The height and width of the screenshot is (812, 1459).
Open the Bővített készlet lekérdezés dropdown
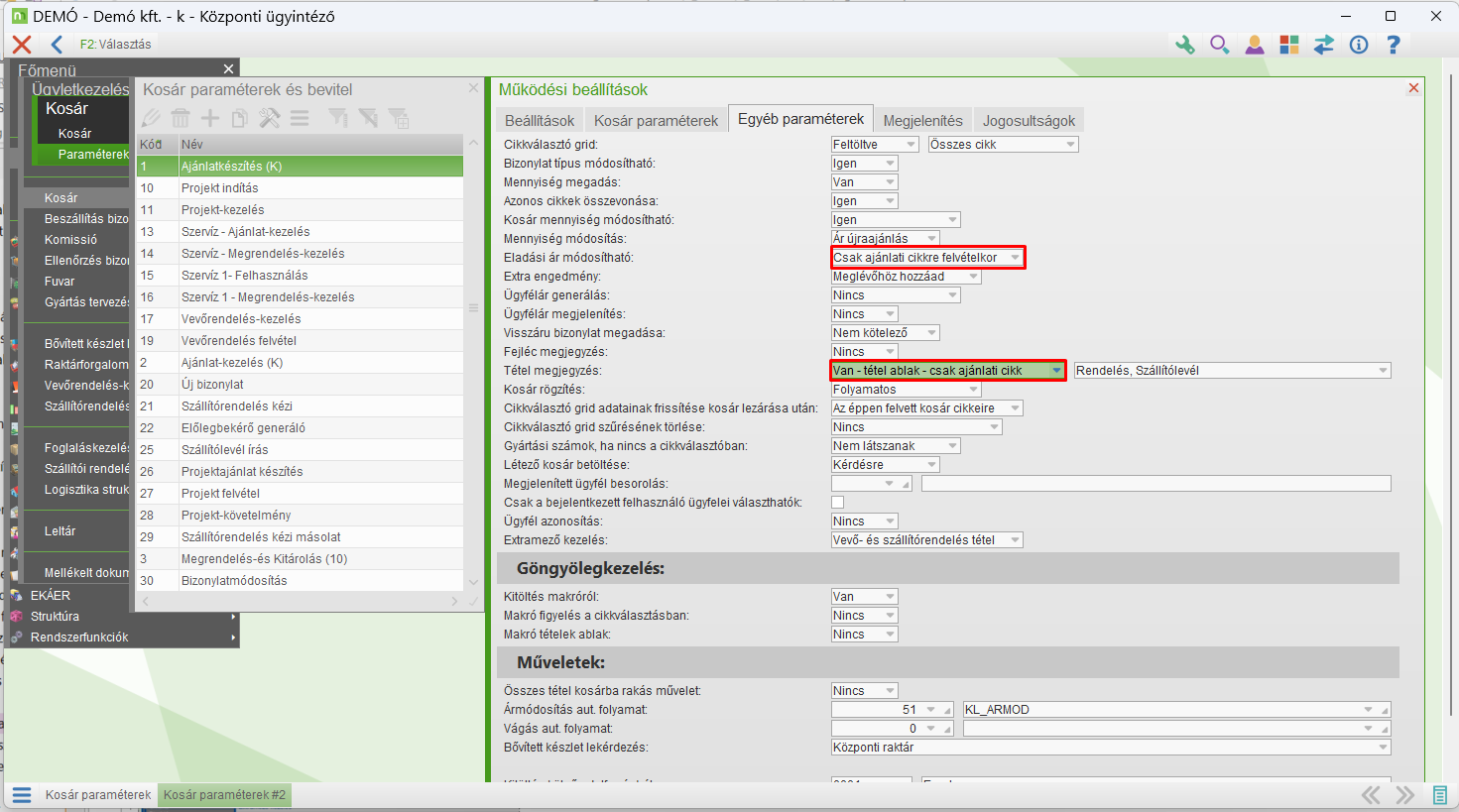1111,748
